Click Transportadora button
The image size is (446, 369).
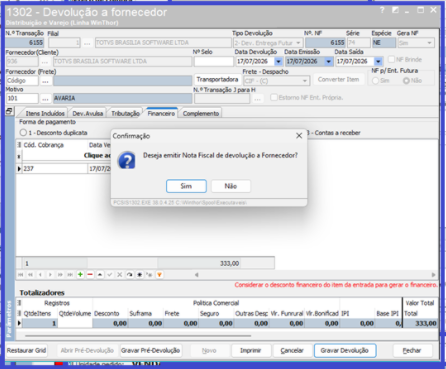coord(217,79)
